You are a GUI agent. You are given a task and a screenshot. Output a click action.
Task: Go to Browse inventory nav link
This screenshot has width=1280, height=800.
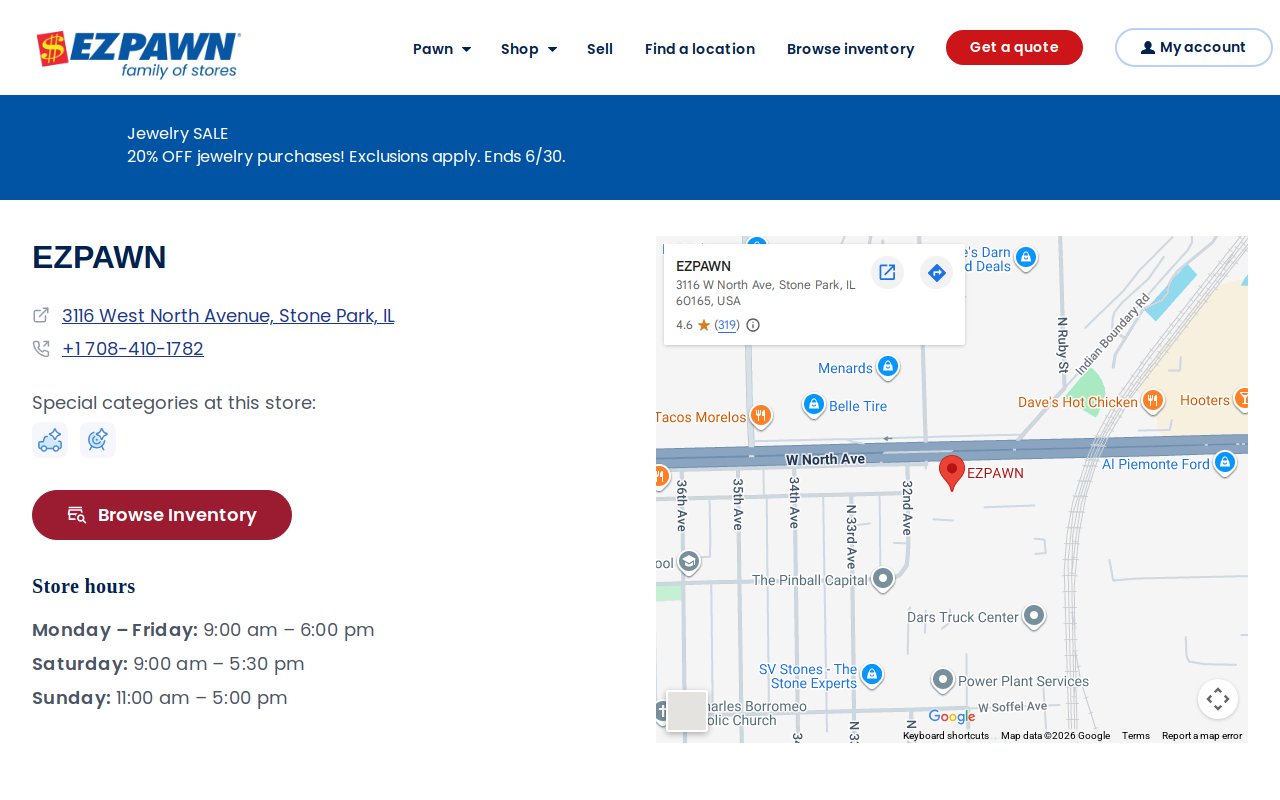pos(851,49)
